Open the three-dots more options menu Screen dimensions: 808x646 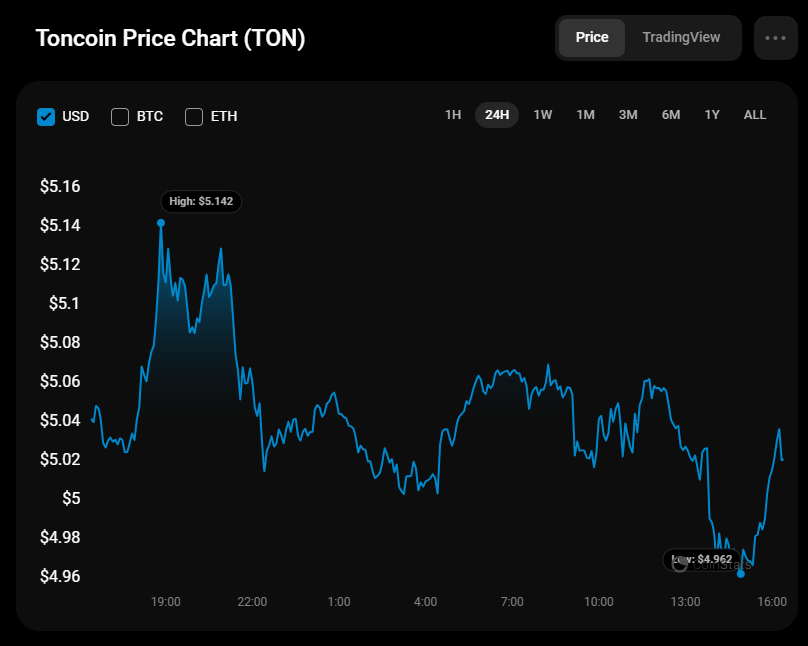tap(776, 38)
